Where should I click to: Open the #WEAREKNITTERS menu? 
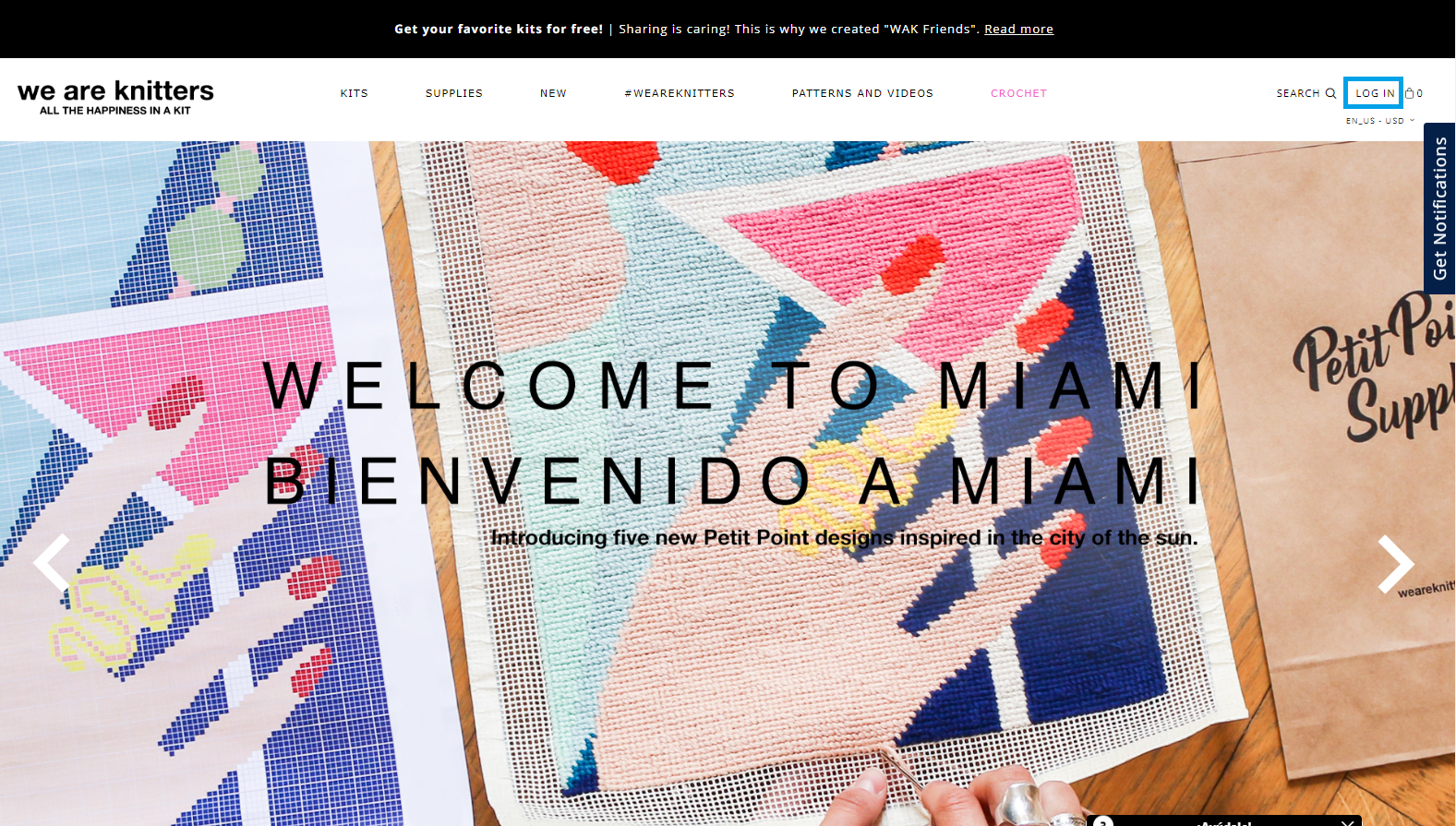click(680, 93)
